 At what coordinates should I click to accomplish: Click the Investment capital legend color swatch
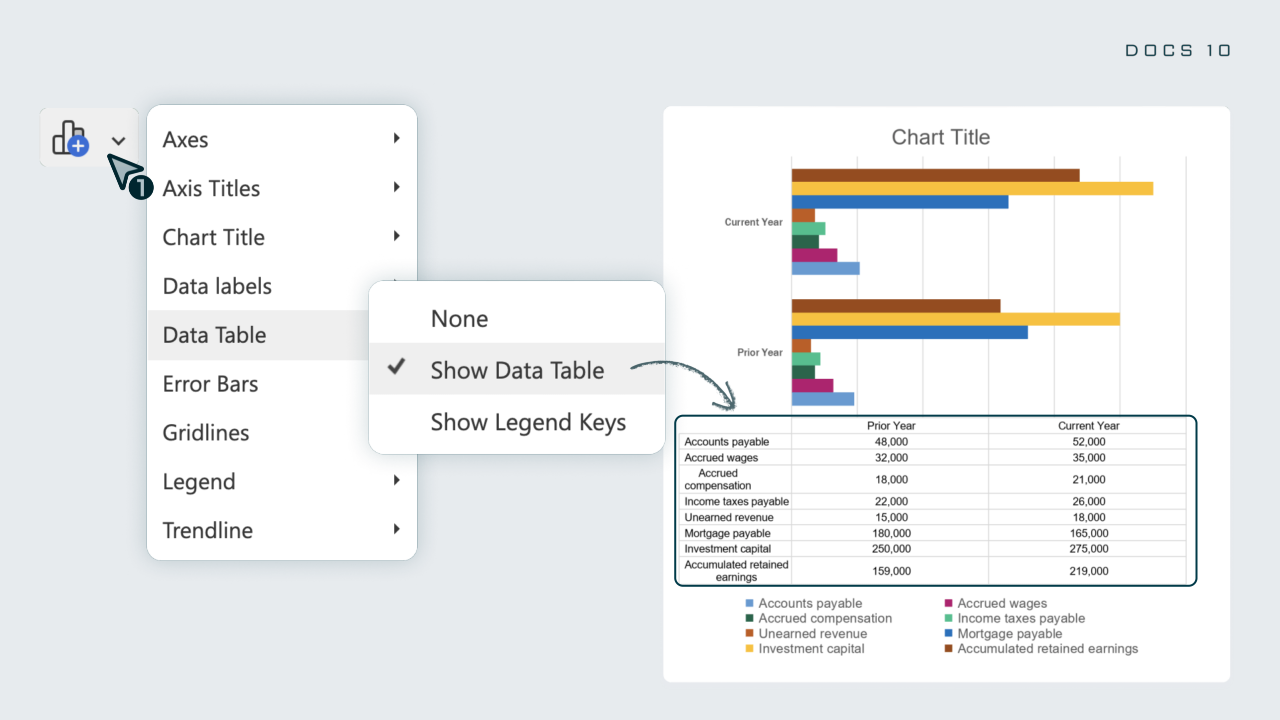point(749,649)
